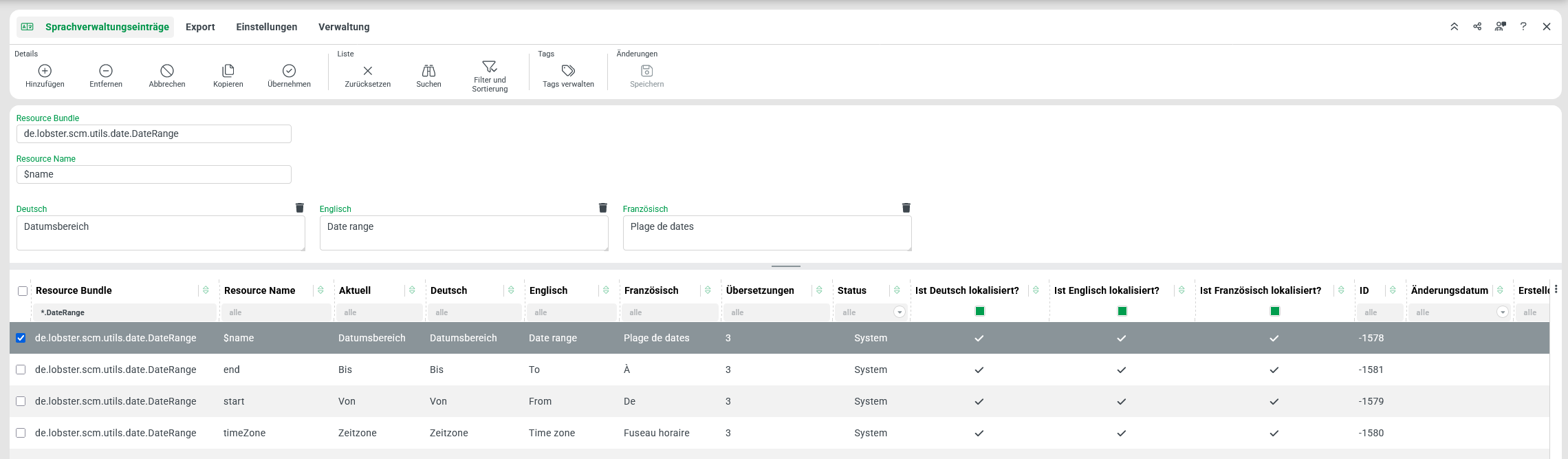1568x459 pixels.
Task: Switch to the Export tab
Action: [x=200, y=27]
